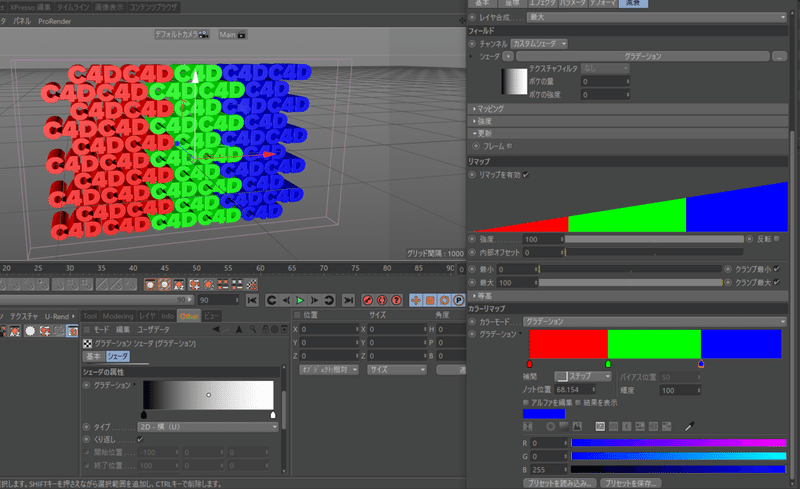Toggle クランプ最大 checkbox
The width and height of the screenshot is (800, 489).
pyautogui.click(x=777, y=282)
